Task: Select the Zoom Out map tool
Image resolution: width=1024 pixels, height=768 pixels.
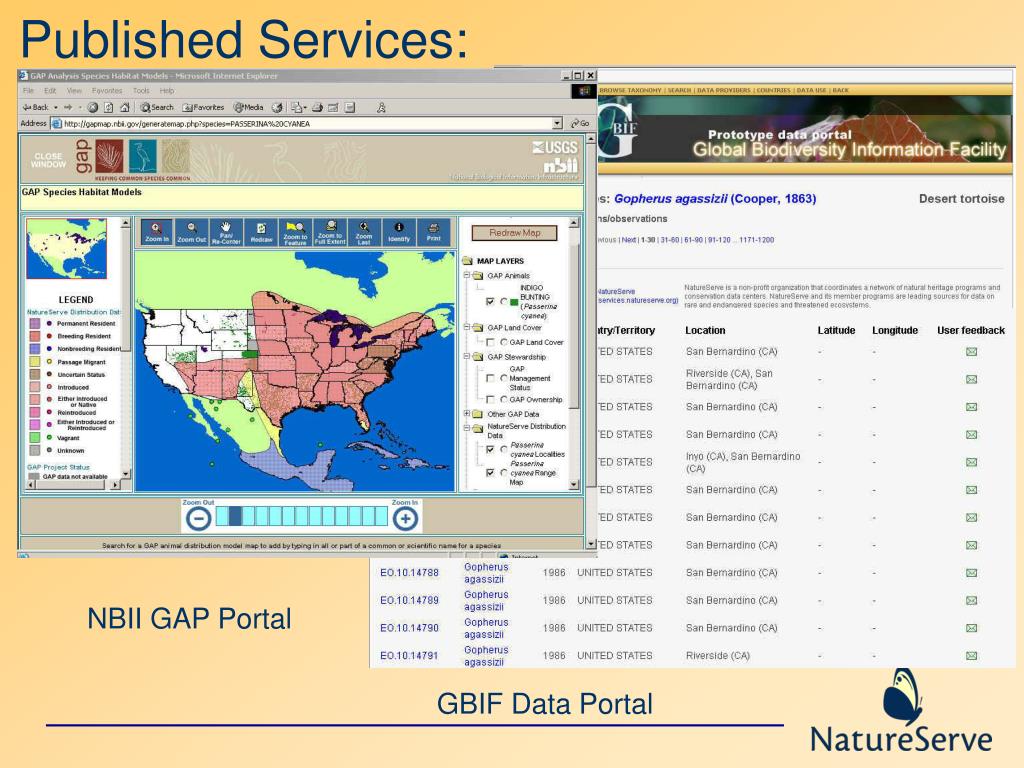Action: click(191, 232)
